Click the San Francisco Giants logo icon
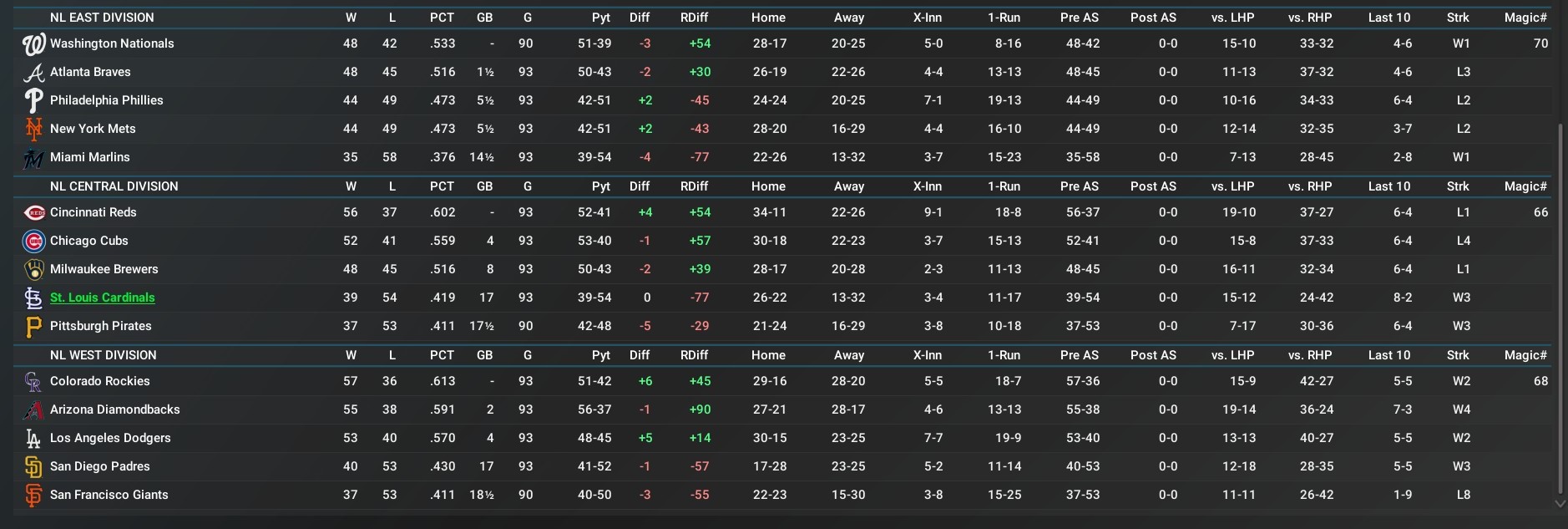Screen dimensions: 1568x529 33,496
